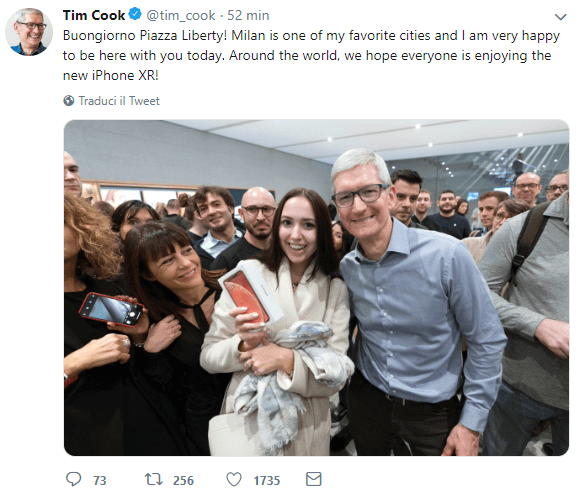Open the @tim_cook handle link

pos(181,16)
